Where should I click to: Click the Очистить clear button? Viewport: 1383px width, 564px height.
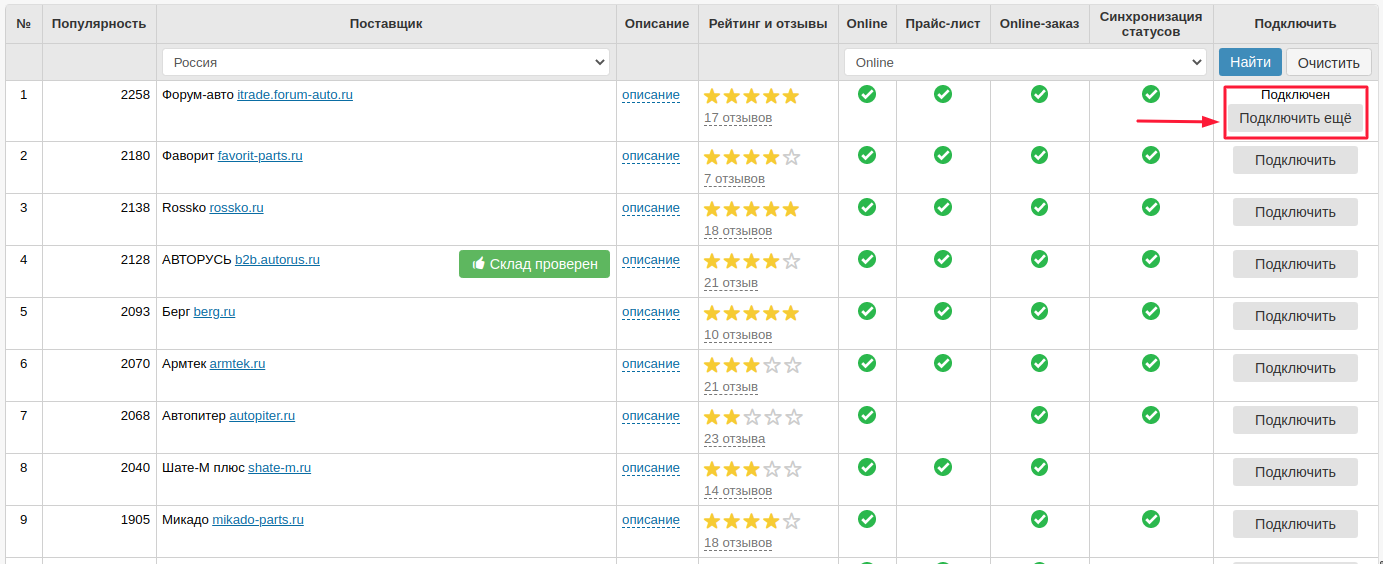pos(1329,62)
